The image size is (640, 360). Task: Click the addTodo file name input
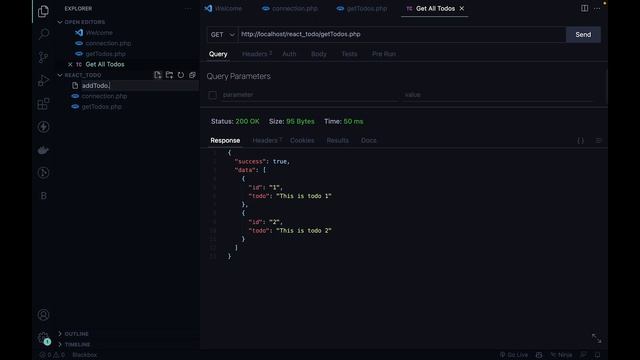139,86
